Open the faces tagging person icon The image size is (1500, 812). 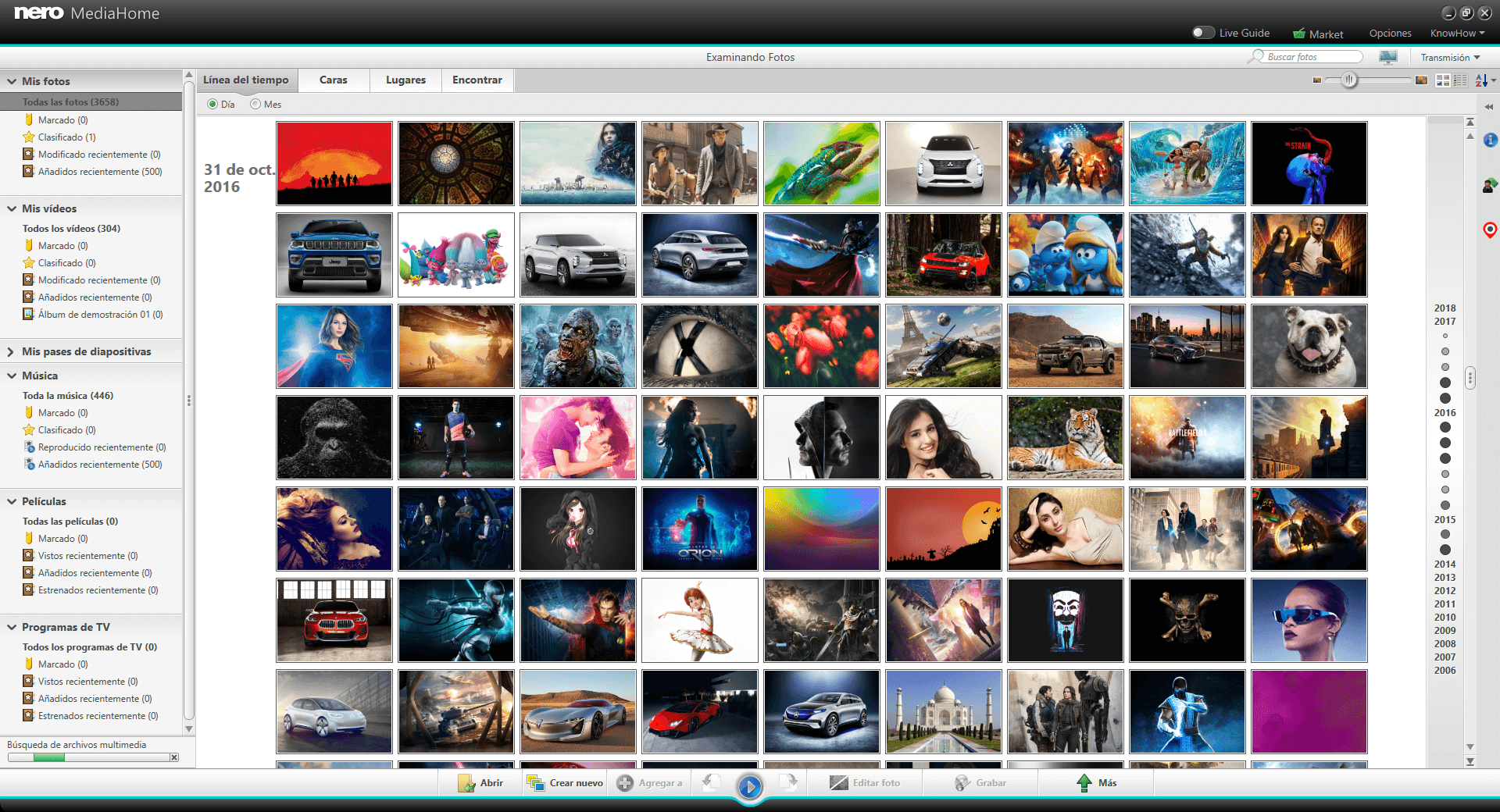pos(1490,185)
